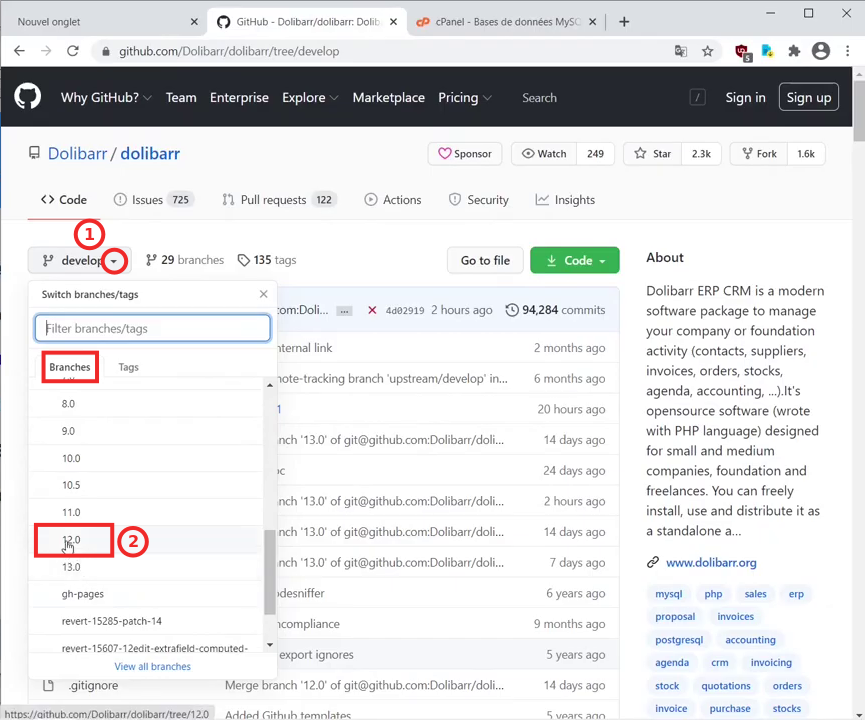The image size is (865, 720).
Task: Click the GitHub Octocat logo
Action: pyautogui.click(x=27, y=97)
